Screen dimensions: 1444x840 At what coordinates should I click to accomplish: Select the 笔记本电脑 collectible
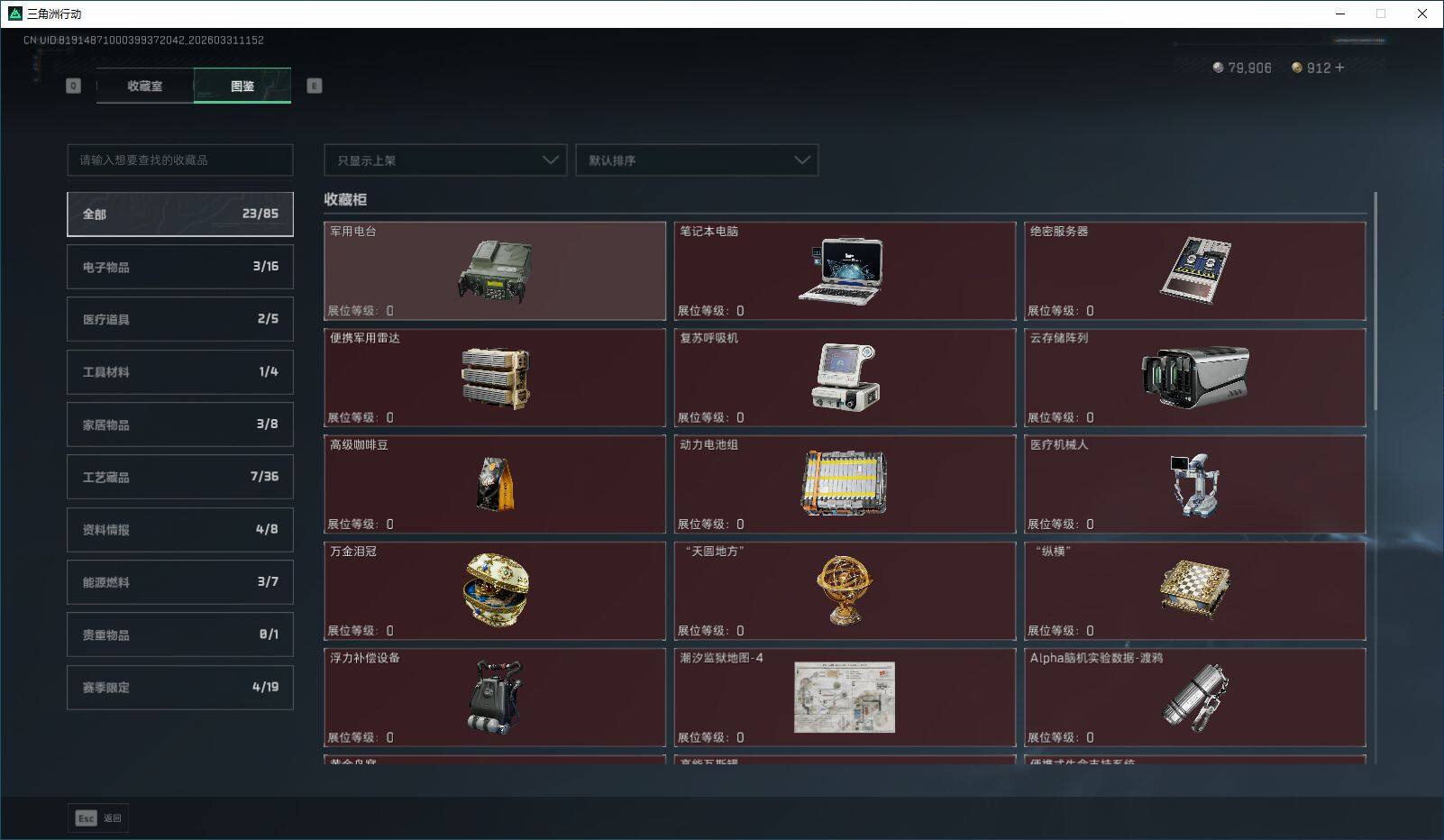coord(845,270)
